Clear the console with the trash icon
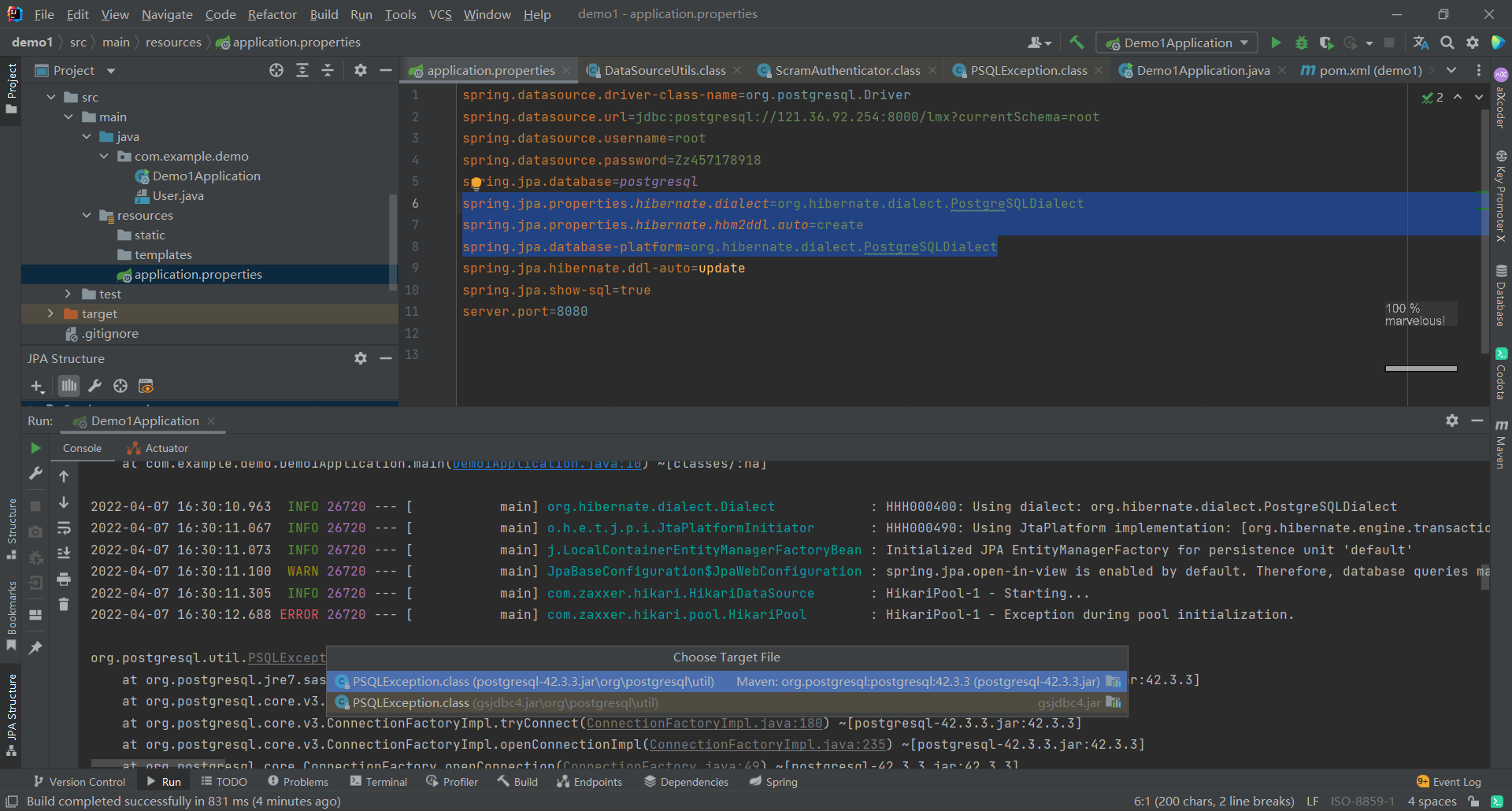 (64, 604)
